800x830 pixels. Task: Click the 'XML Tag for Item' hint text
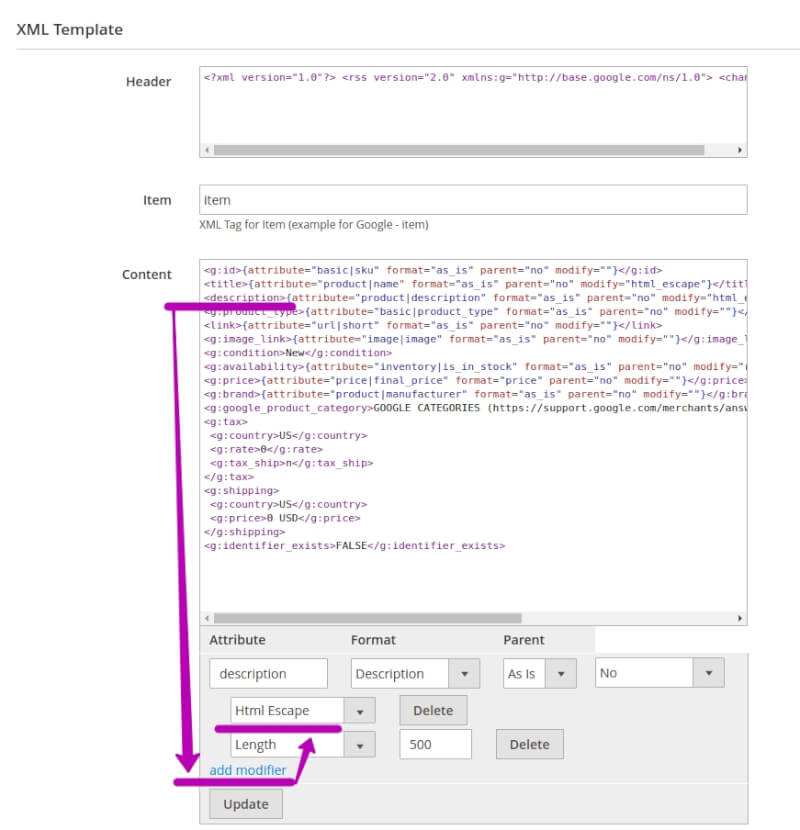point(314,224)
